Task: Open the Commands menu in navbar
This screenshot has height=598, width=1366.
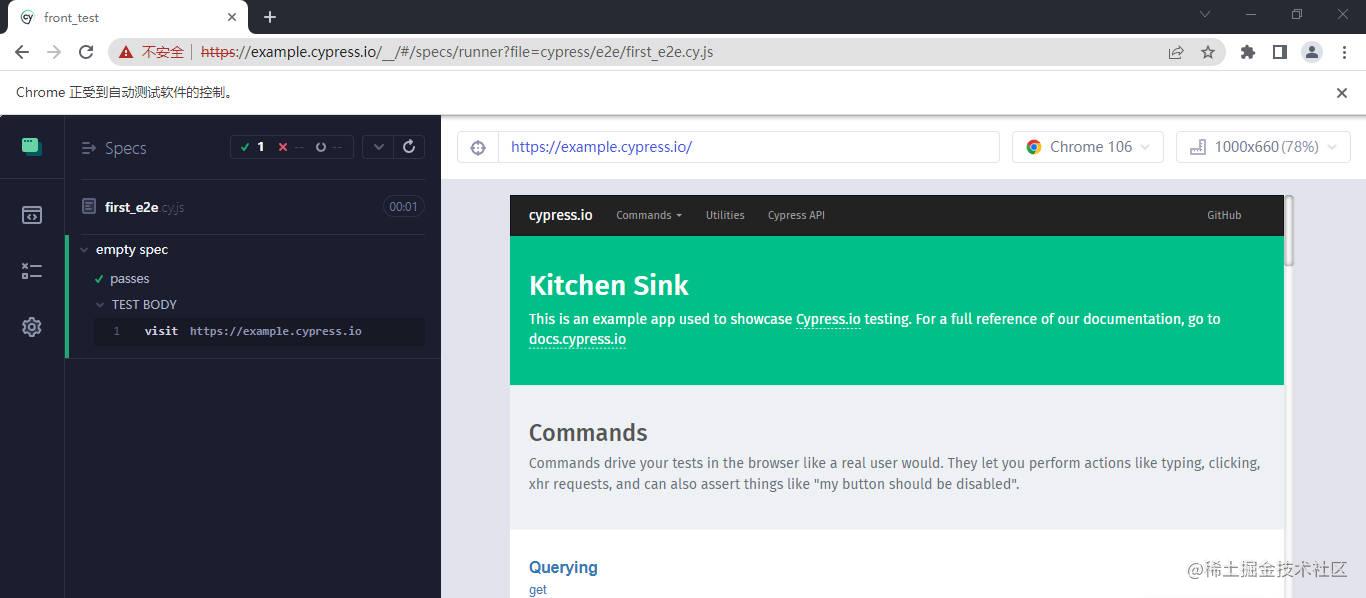Action: (649, 215)
